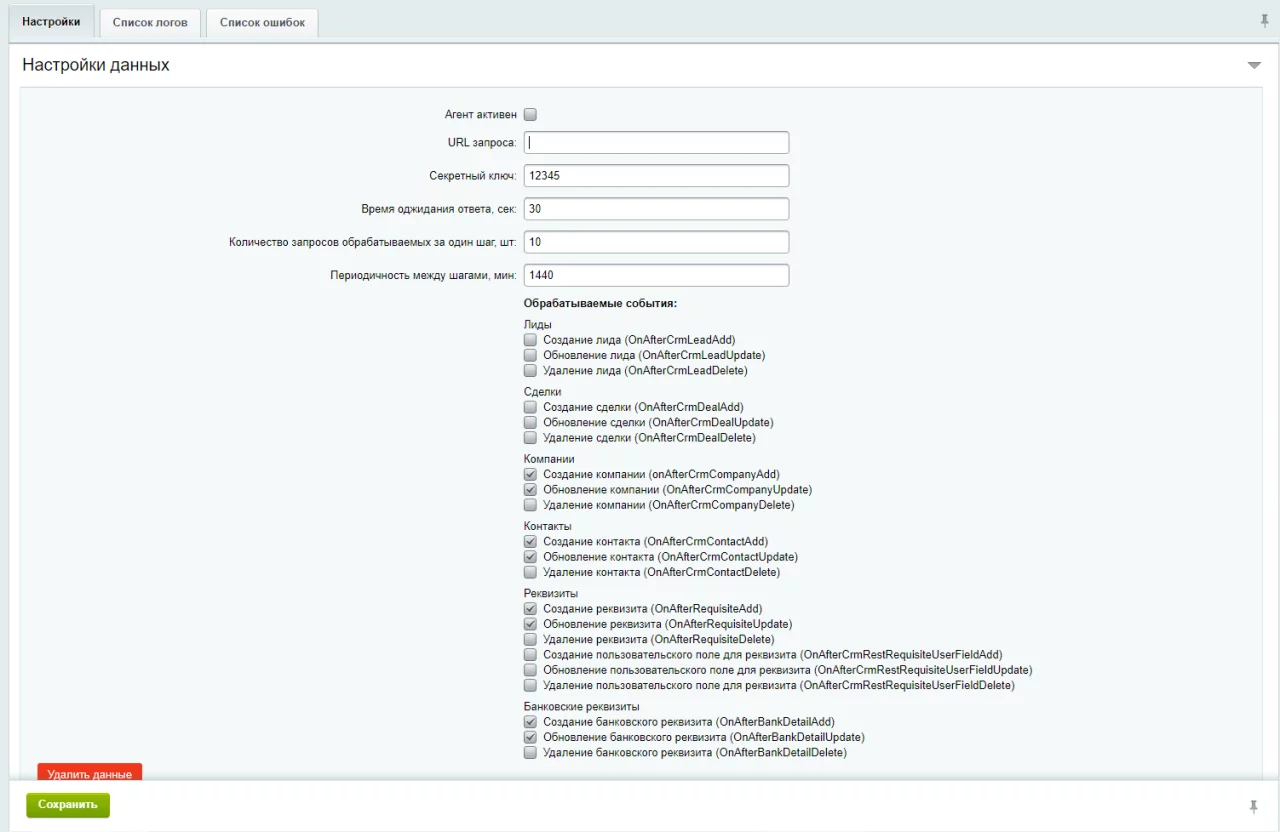Click the pin icon beside the tabs
The image size is (1280, 832).
tap(1264, 21)
